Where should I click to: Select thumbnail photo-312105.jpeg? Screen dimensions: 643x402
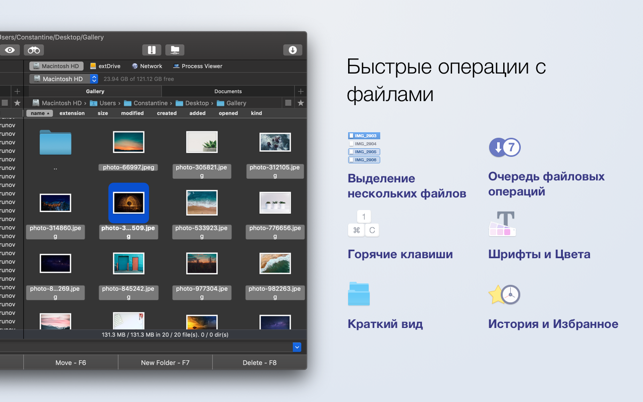(x=275, y=142)
